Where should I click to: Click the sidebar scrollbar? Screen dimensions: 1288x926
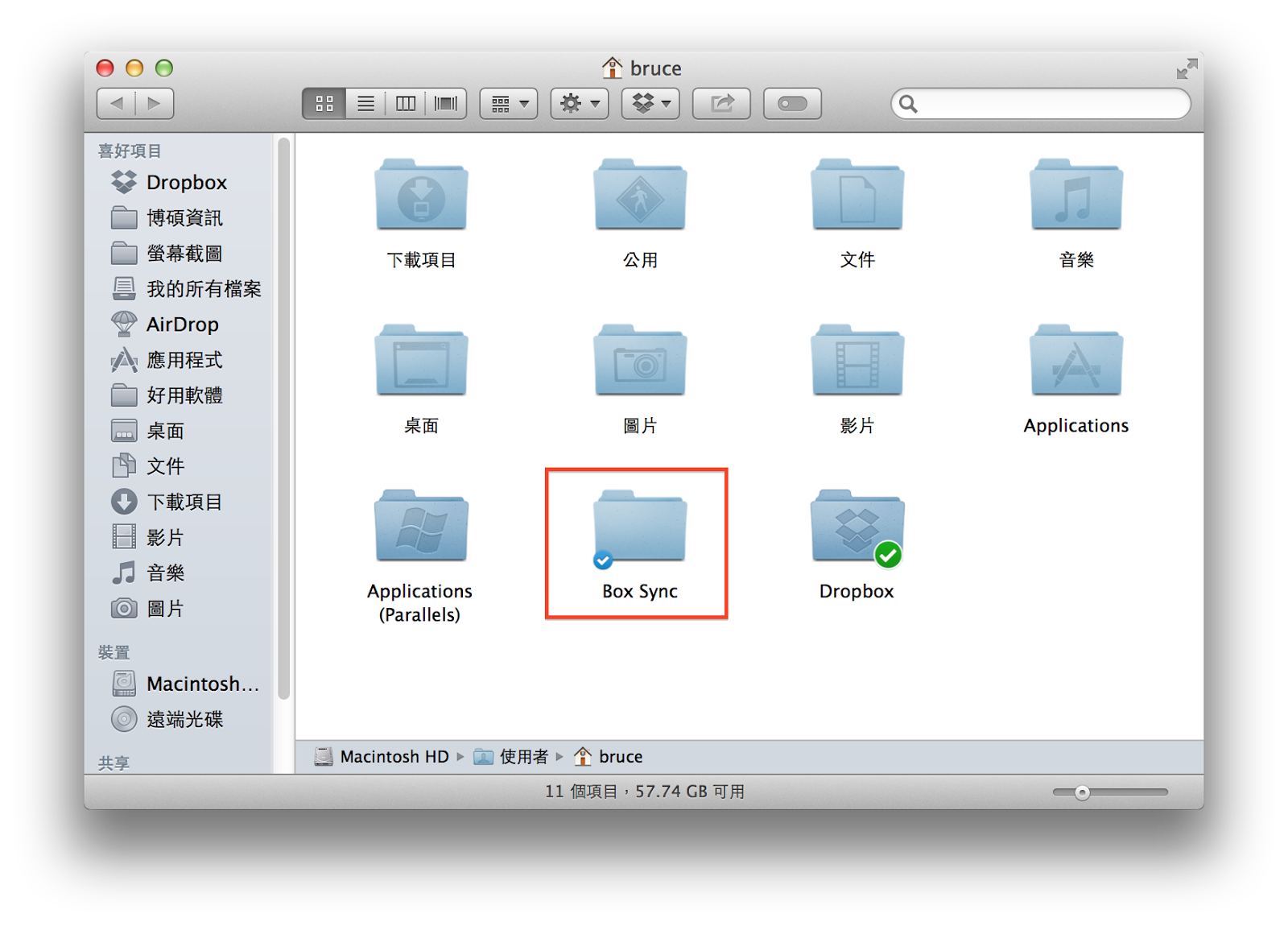(283, 419)
